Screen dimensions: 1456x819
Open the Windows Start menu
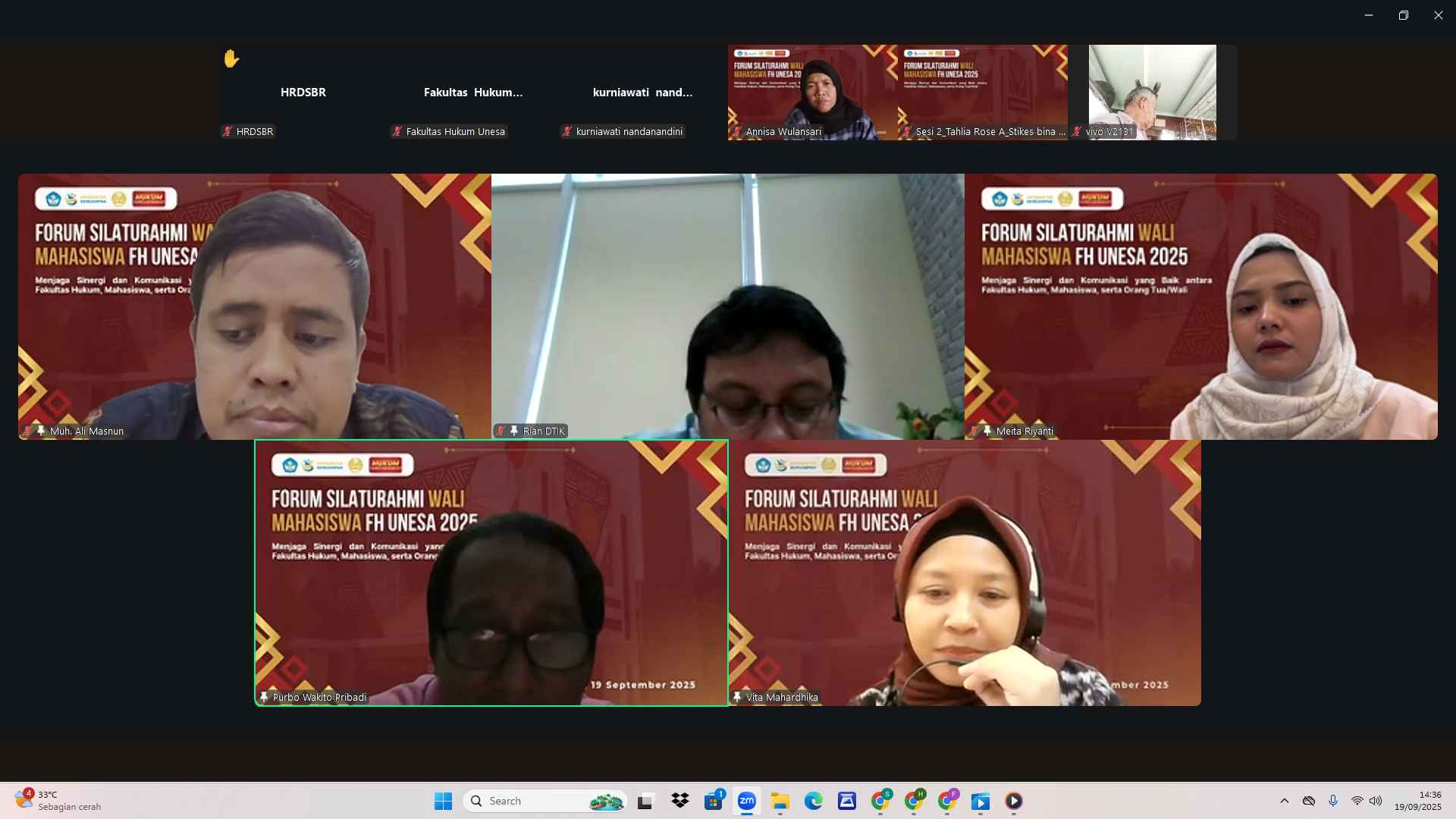(444, 801)
